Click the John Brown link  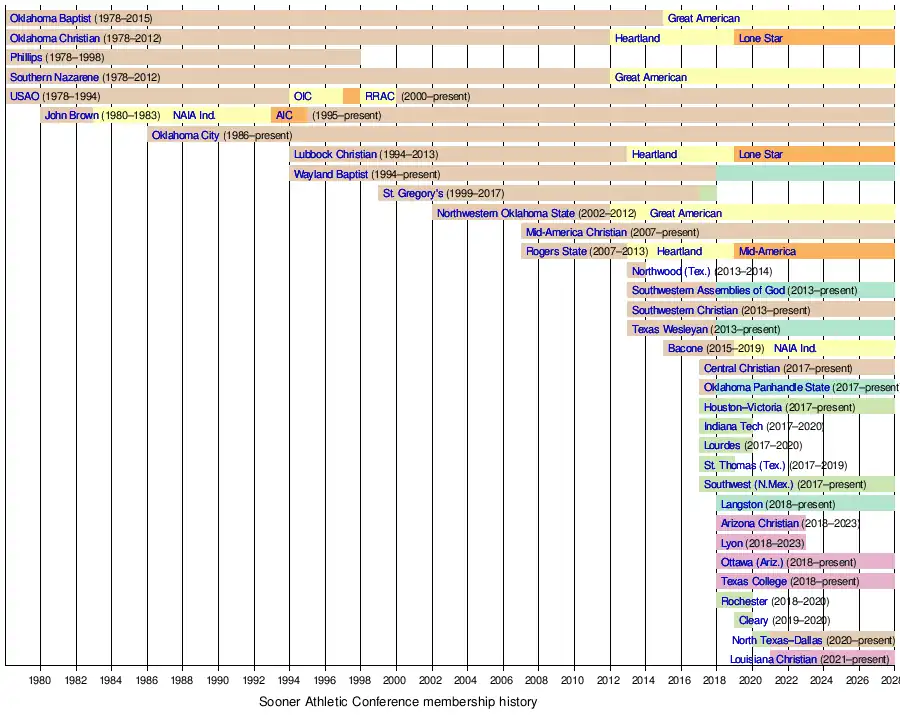71,115
